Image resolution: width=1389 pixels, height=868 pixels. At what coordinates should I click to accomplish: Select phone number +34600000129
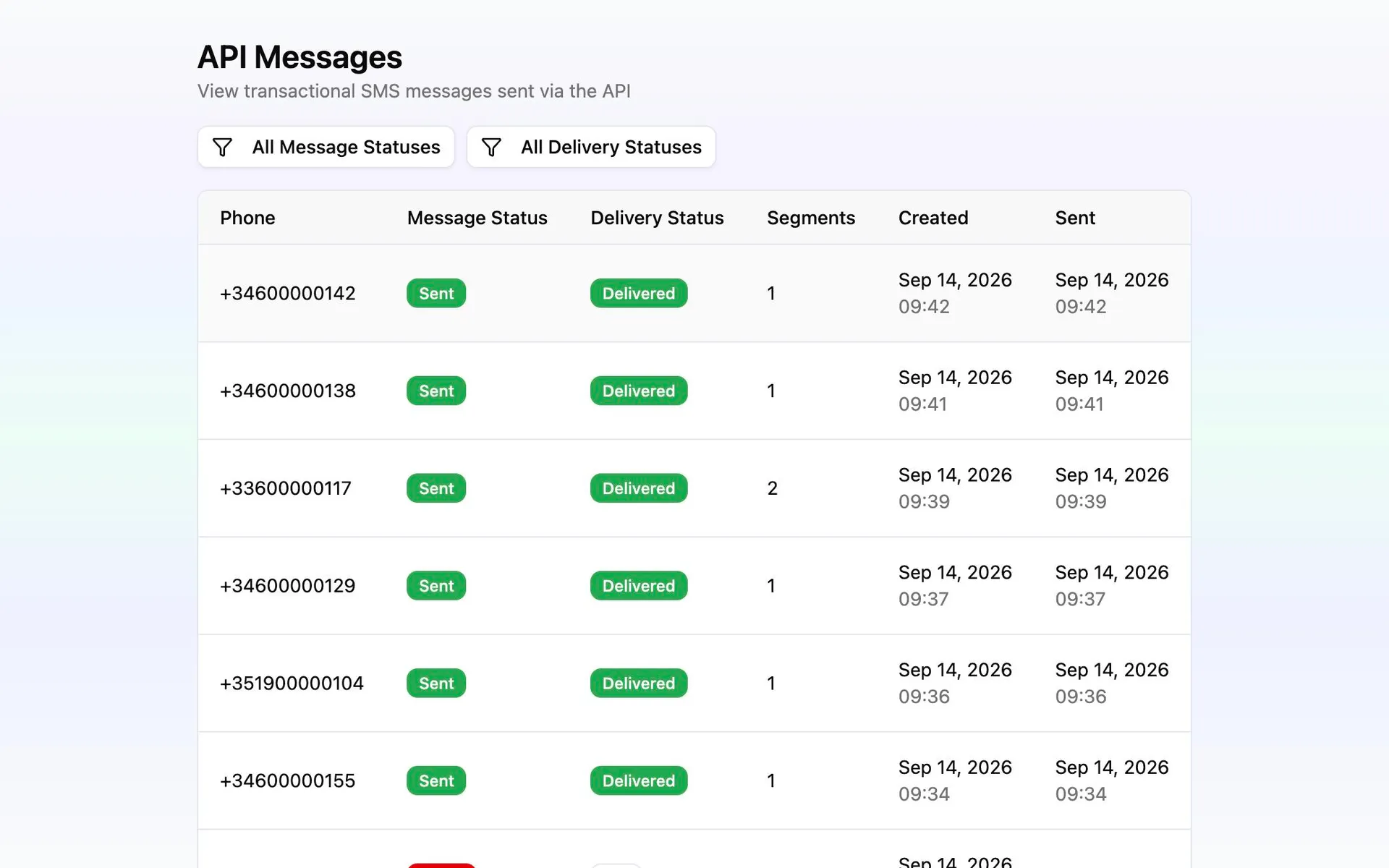tap(288, 586)
